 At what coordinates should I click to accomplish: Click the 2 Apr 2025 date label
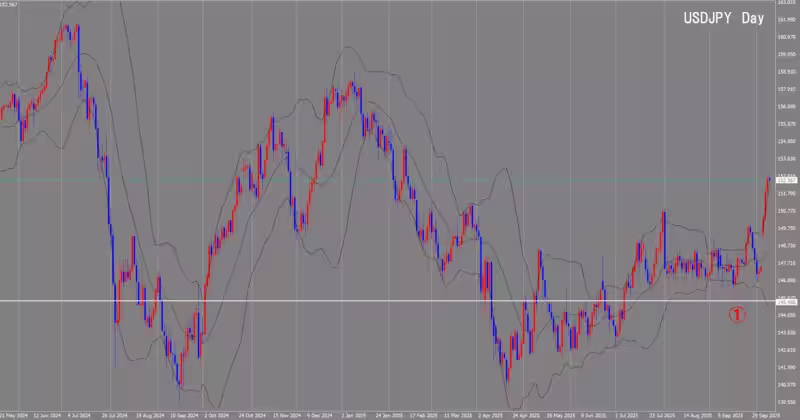click(491, 413)
